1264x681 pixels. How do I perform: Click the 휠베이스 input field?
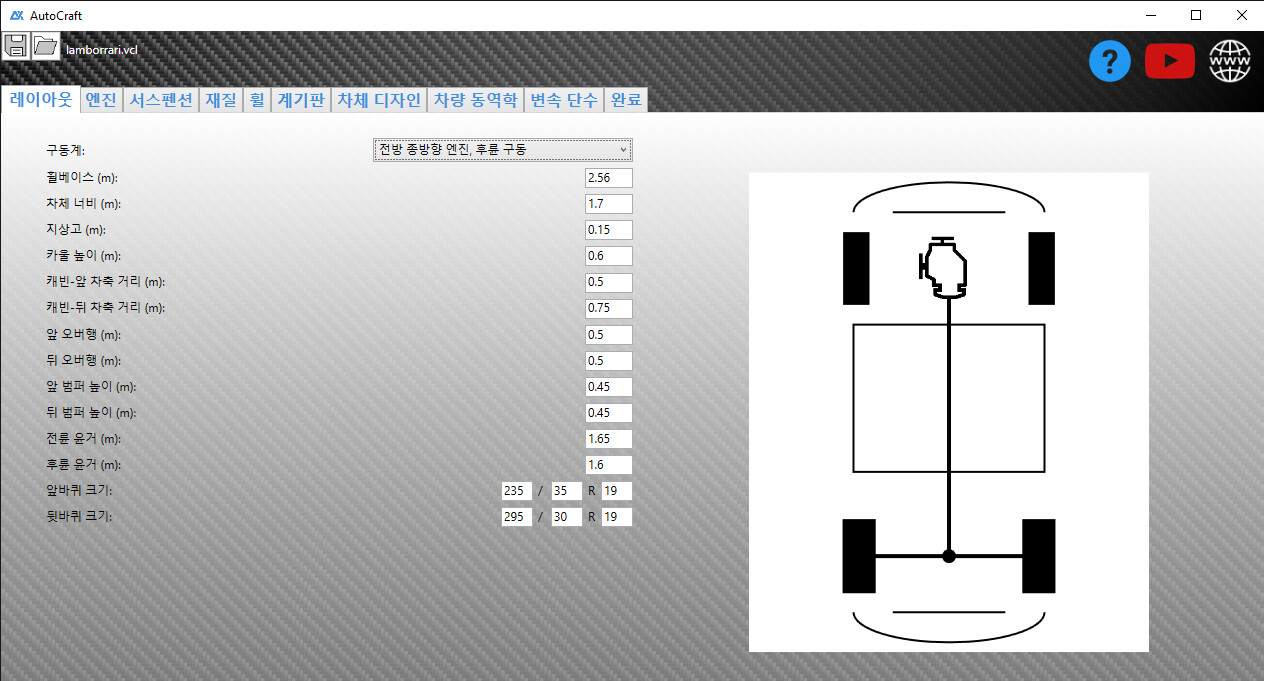click(x=608, y=178)
